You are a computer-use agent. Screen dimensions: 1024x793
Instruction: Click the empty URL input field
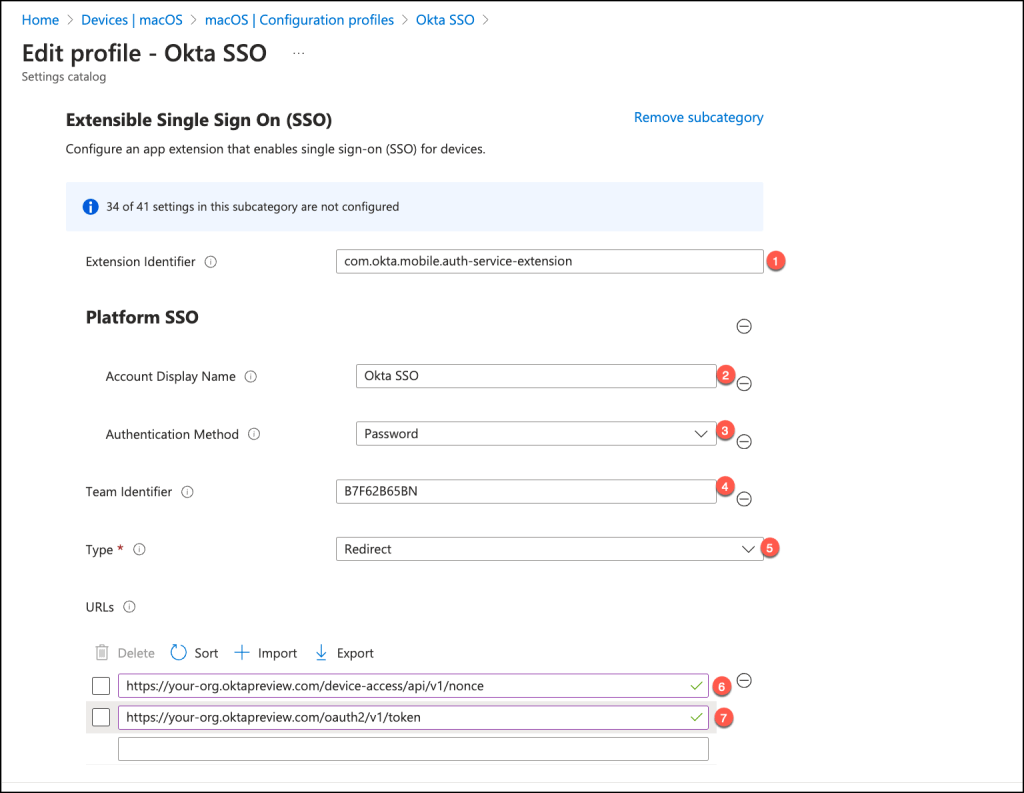click(x=413, y=749)
